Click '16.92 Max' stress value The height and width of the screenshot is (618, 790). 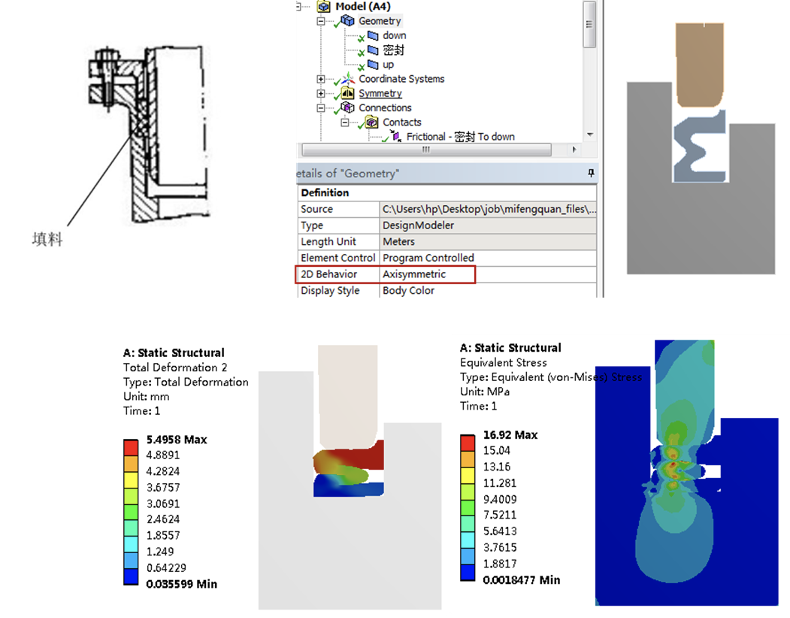click(x=510, y=435)
